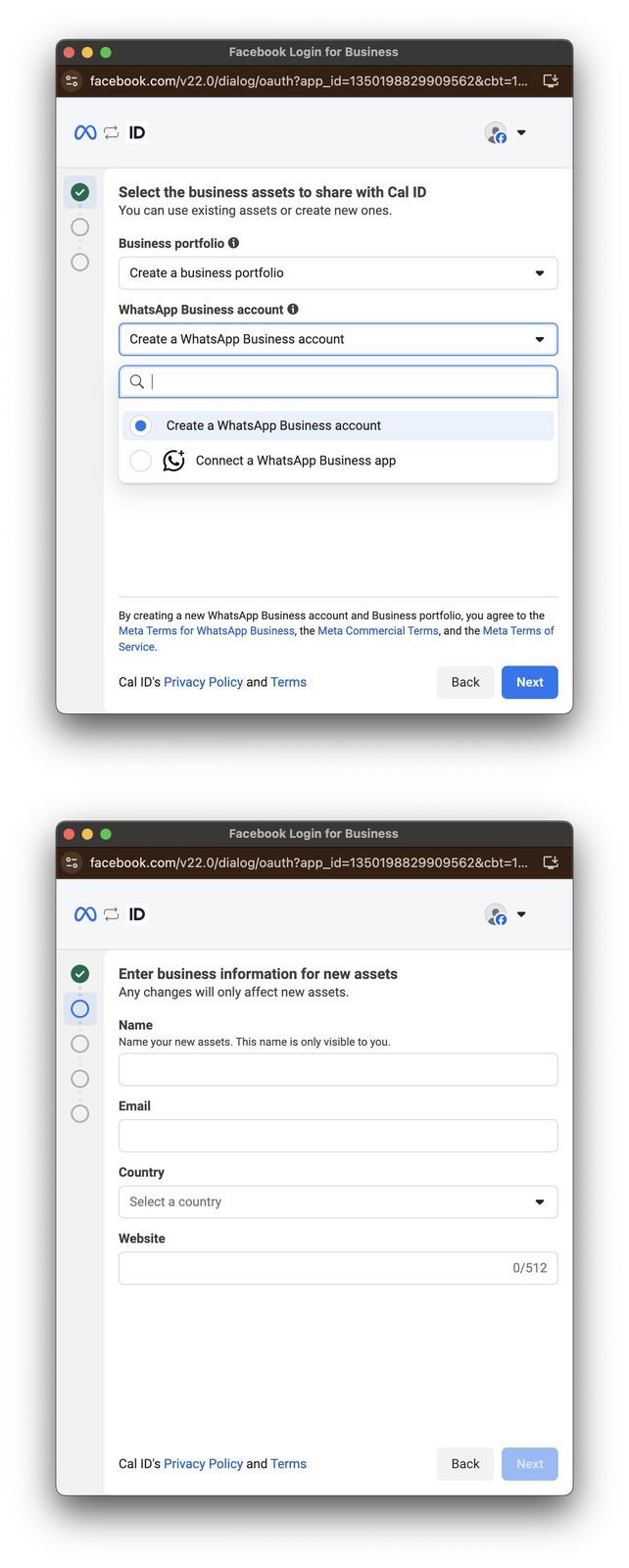Click the WhatsApp app icon beside Connect option

pyautogui.click(x=173, y=461)
